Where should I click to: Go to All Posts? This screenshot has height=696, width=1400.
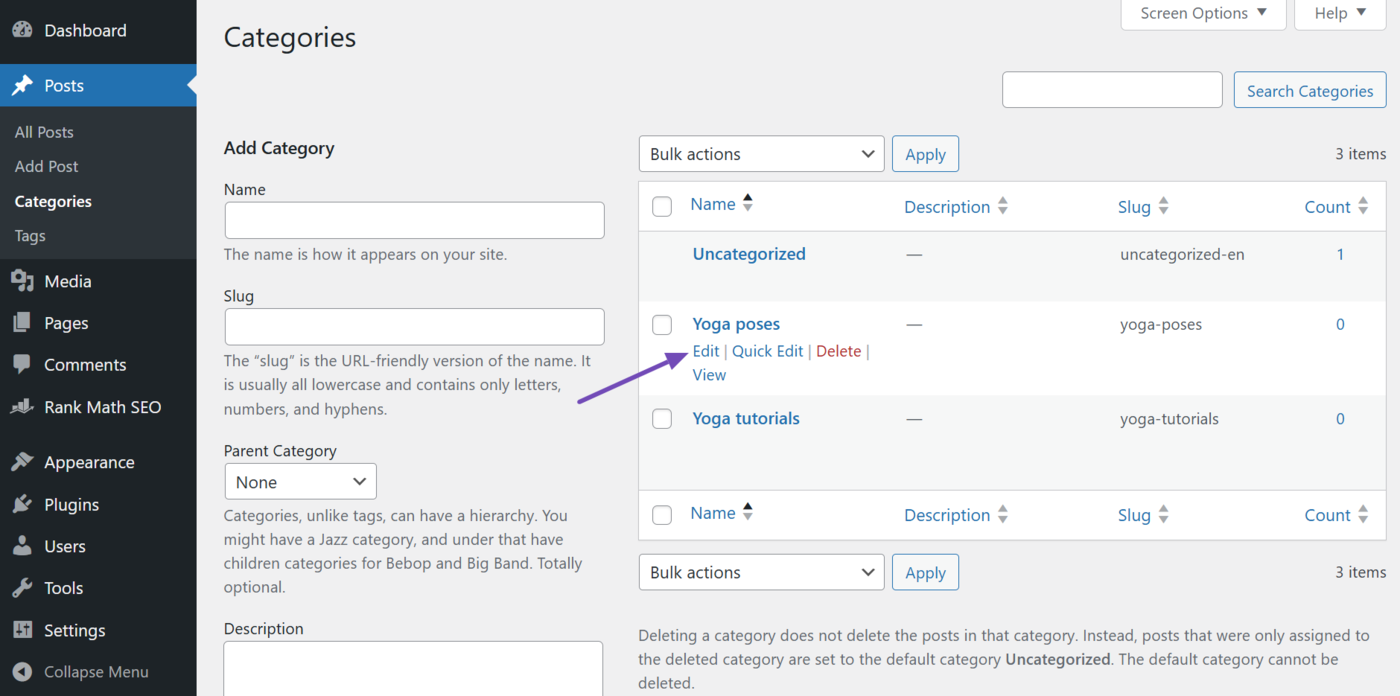pos(44,131)
